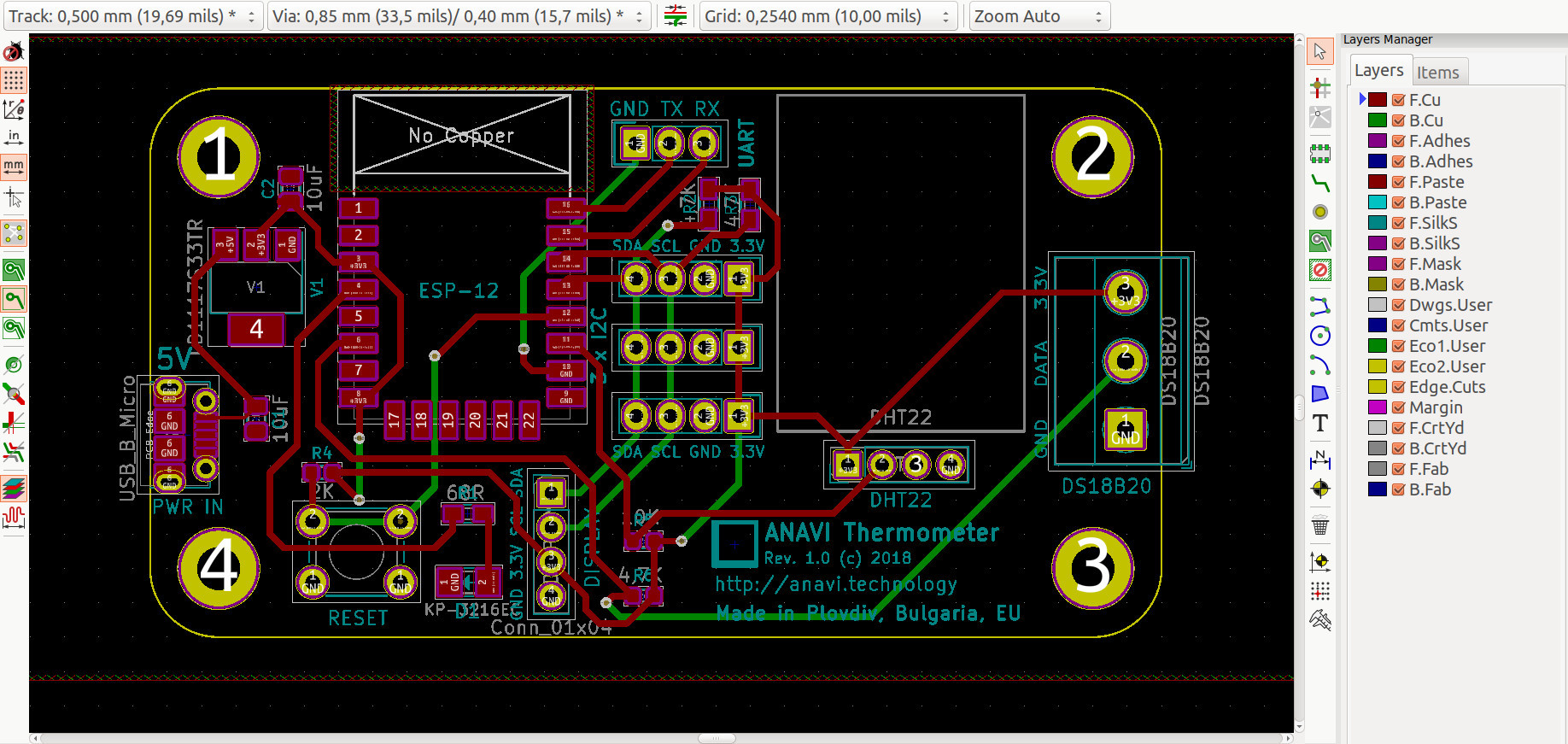Toggle board ratsnest display

(x=14, y=232)
